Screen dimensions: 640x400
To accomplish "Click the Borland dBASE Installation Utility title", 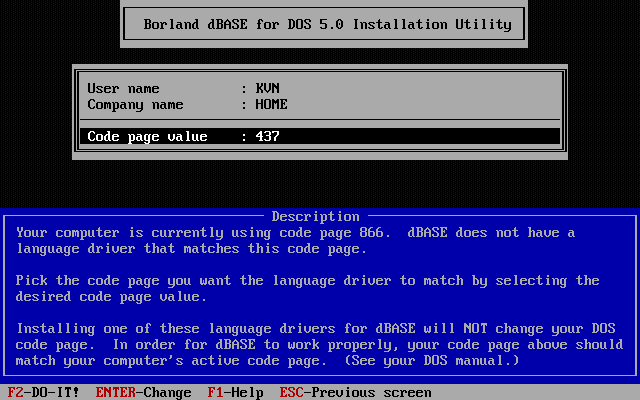I will tap(327, 24).
